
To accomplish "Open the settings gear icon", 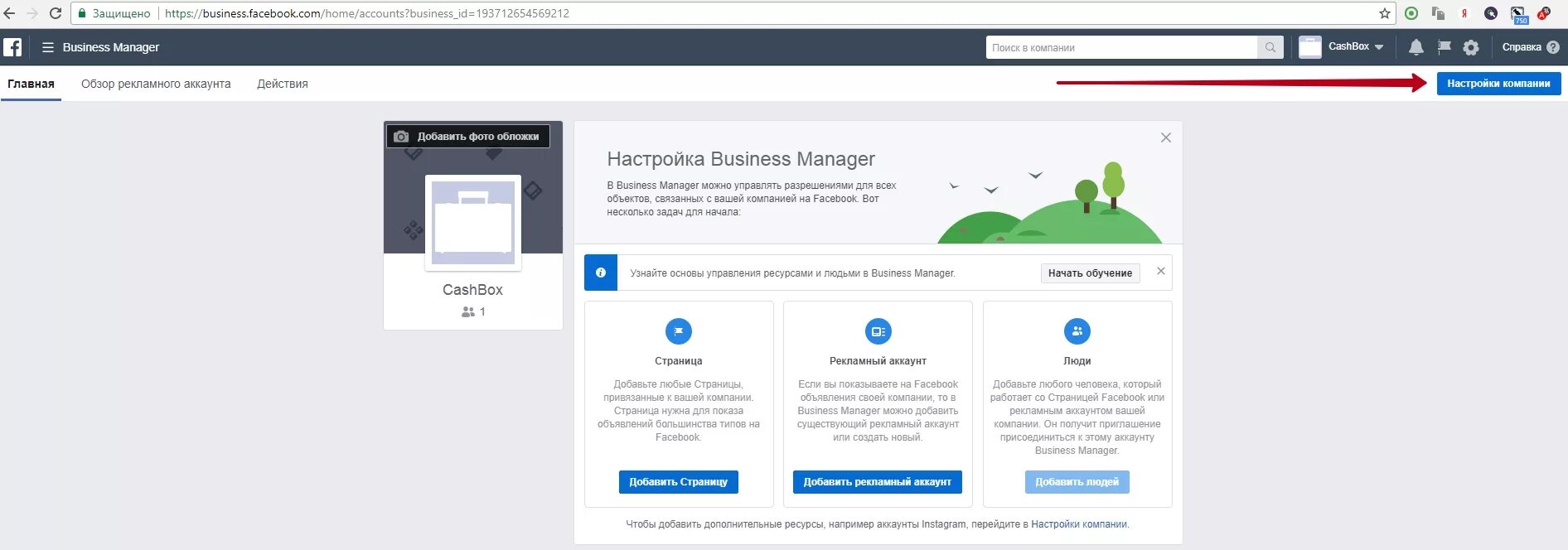I will pyautogui.click(x=1471, y=47).
